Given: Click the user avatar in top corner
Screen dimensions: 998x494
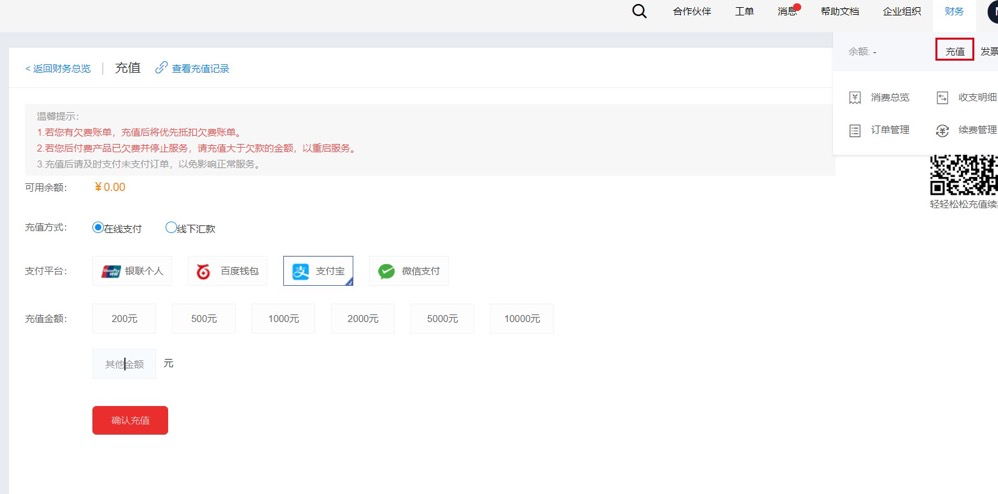Looking at the screenshot, I should 993,11.
